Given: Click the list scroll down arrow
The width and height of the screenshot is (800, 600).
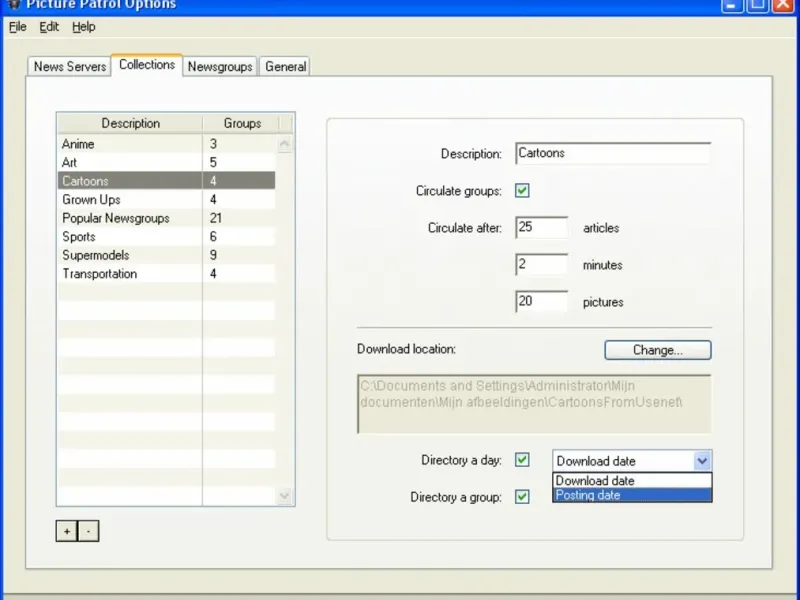Looking at the screenshot, I should coord(285,495).
